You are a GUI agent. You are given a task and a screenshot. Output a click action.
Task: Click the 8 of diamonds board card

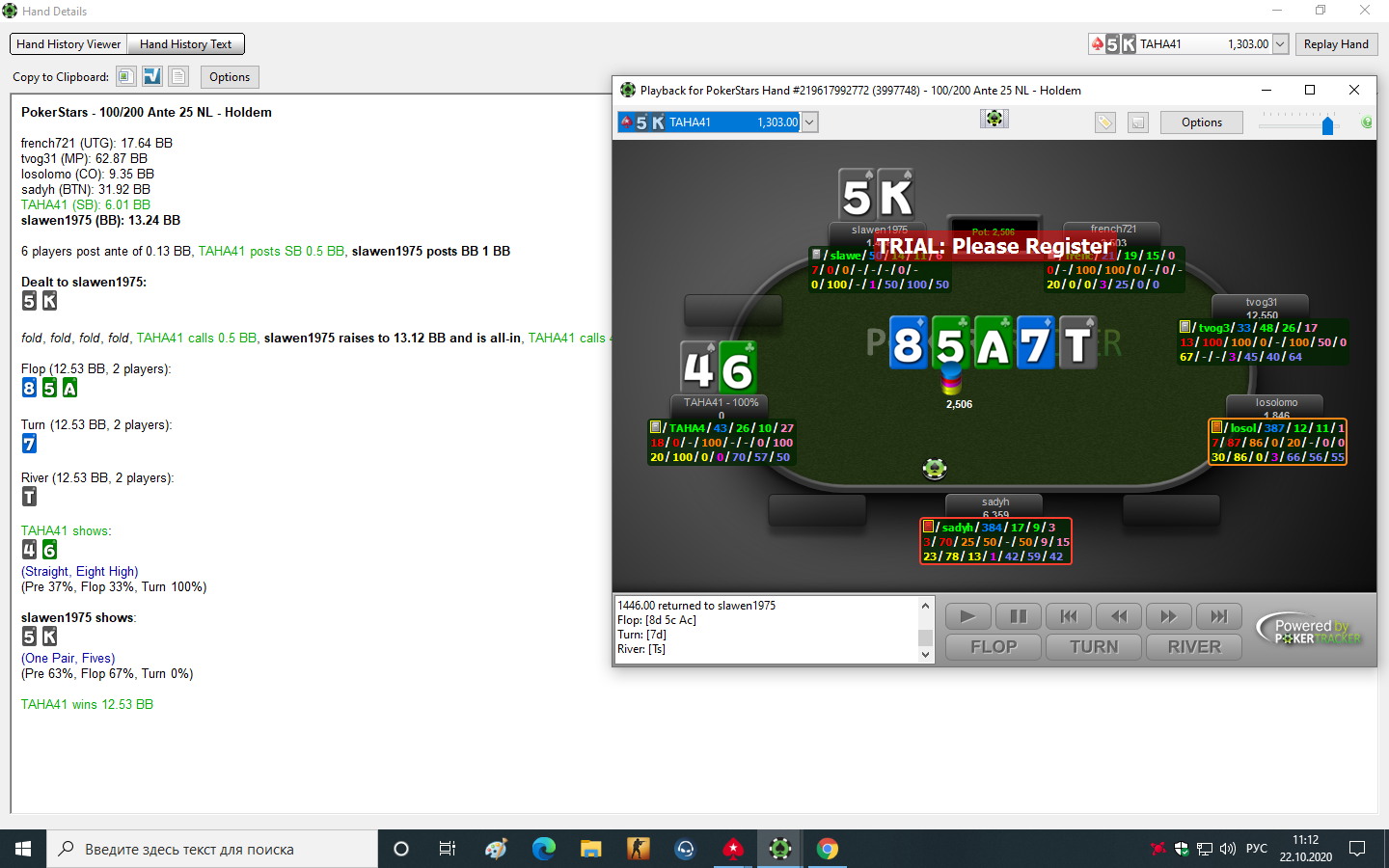[908, 342]
